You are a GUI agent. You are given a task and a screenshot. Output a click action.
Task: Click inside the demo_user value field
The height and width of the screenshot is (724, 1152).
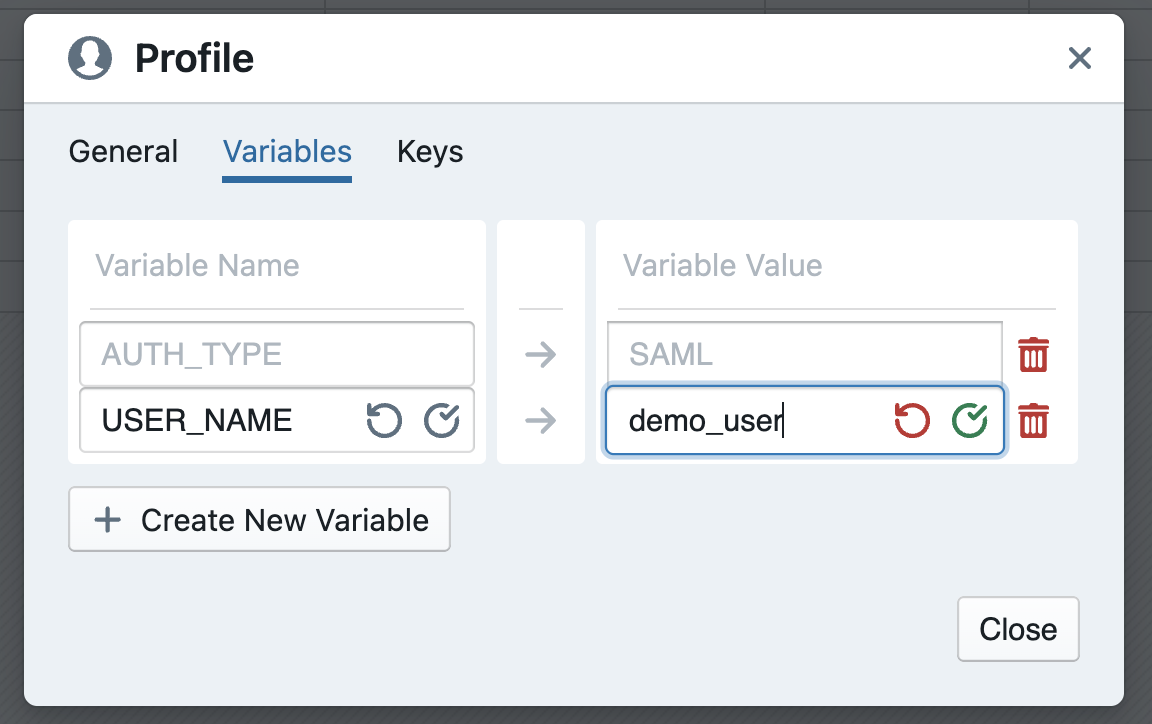pyautogui.click(x=740, y=421)
